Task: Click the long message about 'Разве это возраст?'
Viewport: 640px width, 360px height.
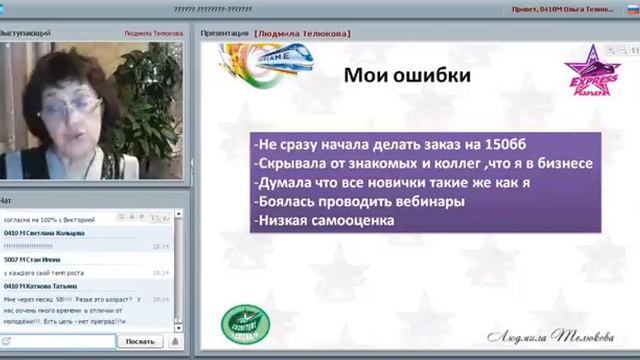Action: pyautogui.click(x=72, y=311)
